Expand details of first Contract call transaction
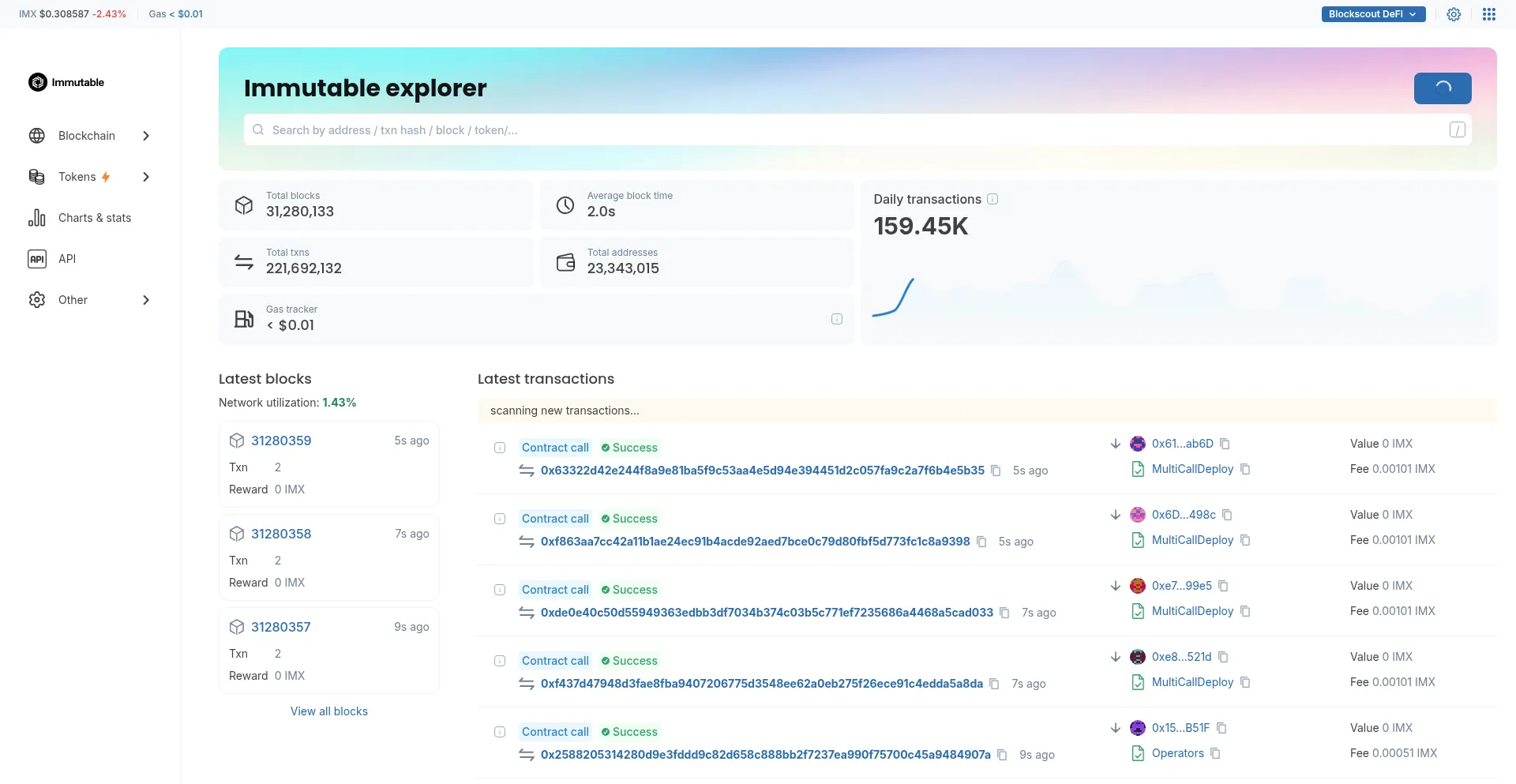1516x784 pixels. (x=500, y=448)
